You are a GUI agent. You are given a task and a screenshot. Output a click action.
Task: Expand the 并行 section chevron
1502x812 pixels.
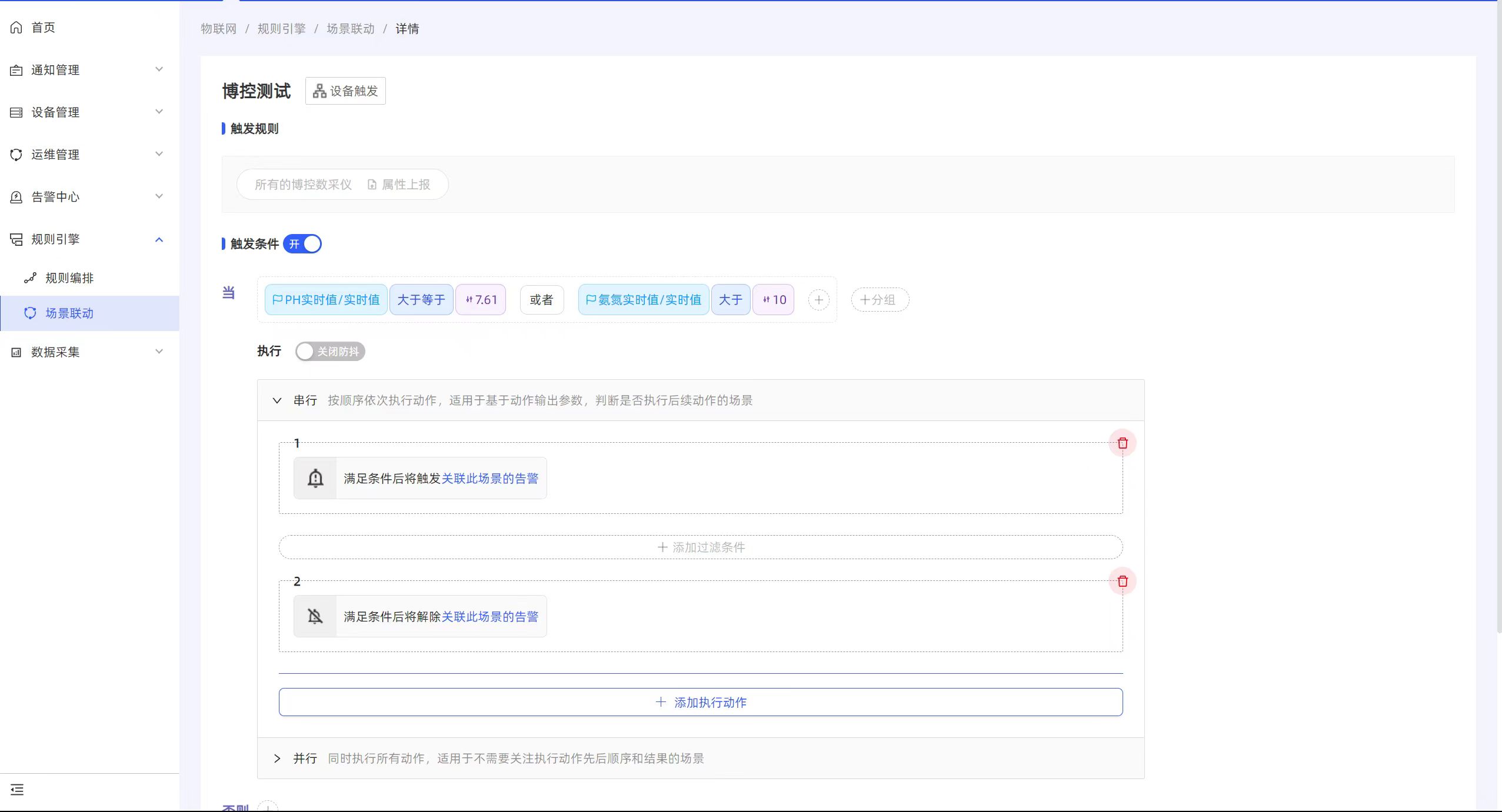tap(277, 758)
